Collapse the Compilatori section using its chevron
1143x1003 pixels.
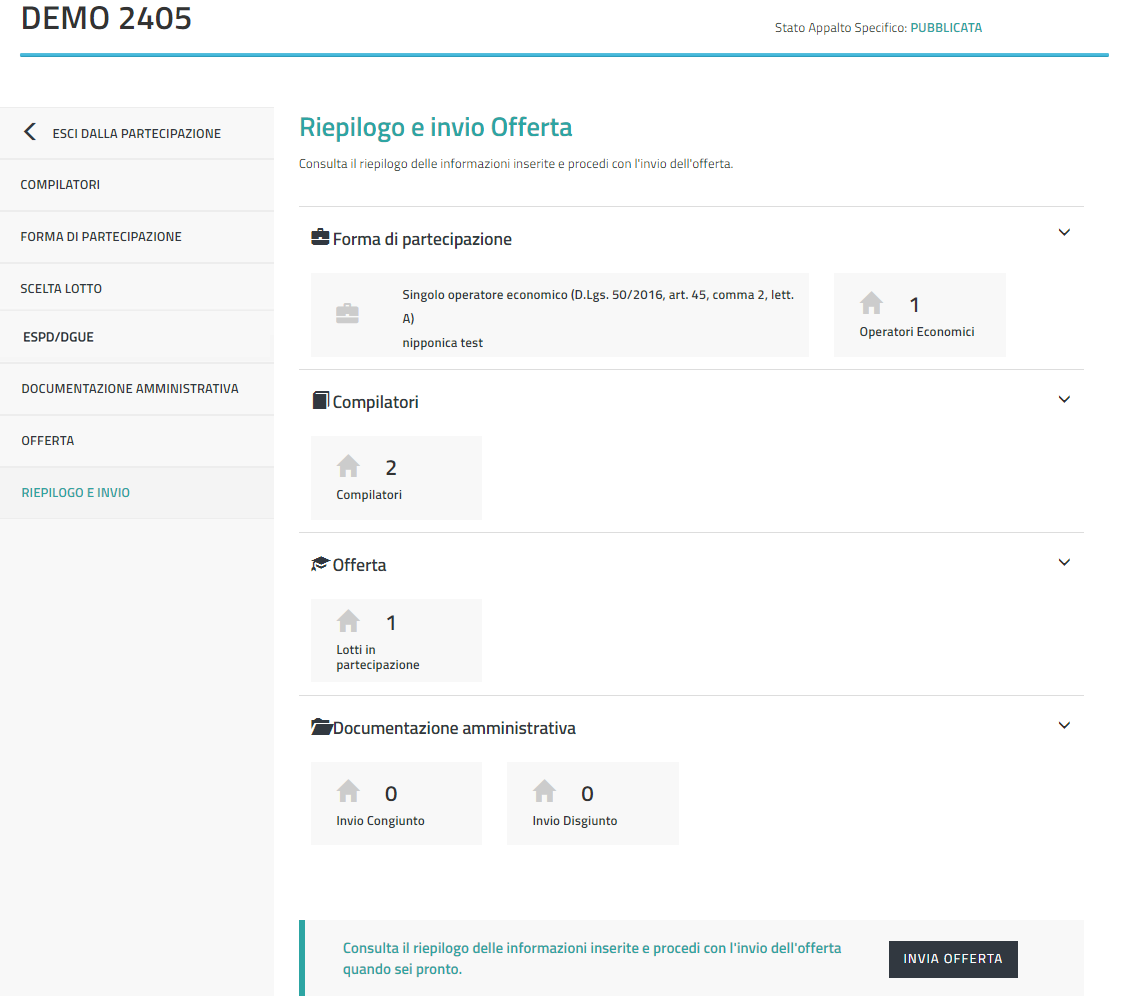pos(1064,399)
